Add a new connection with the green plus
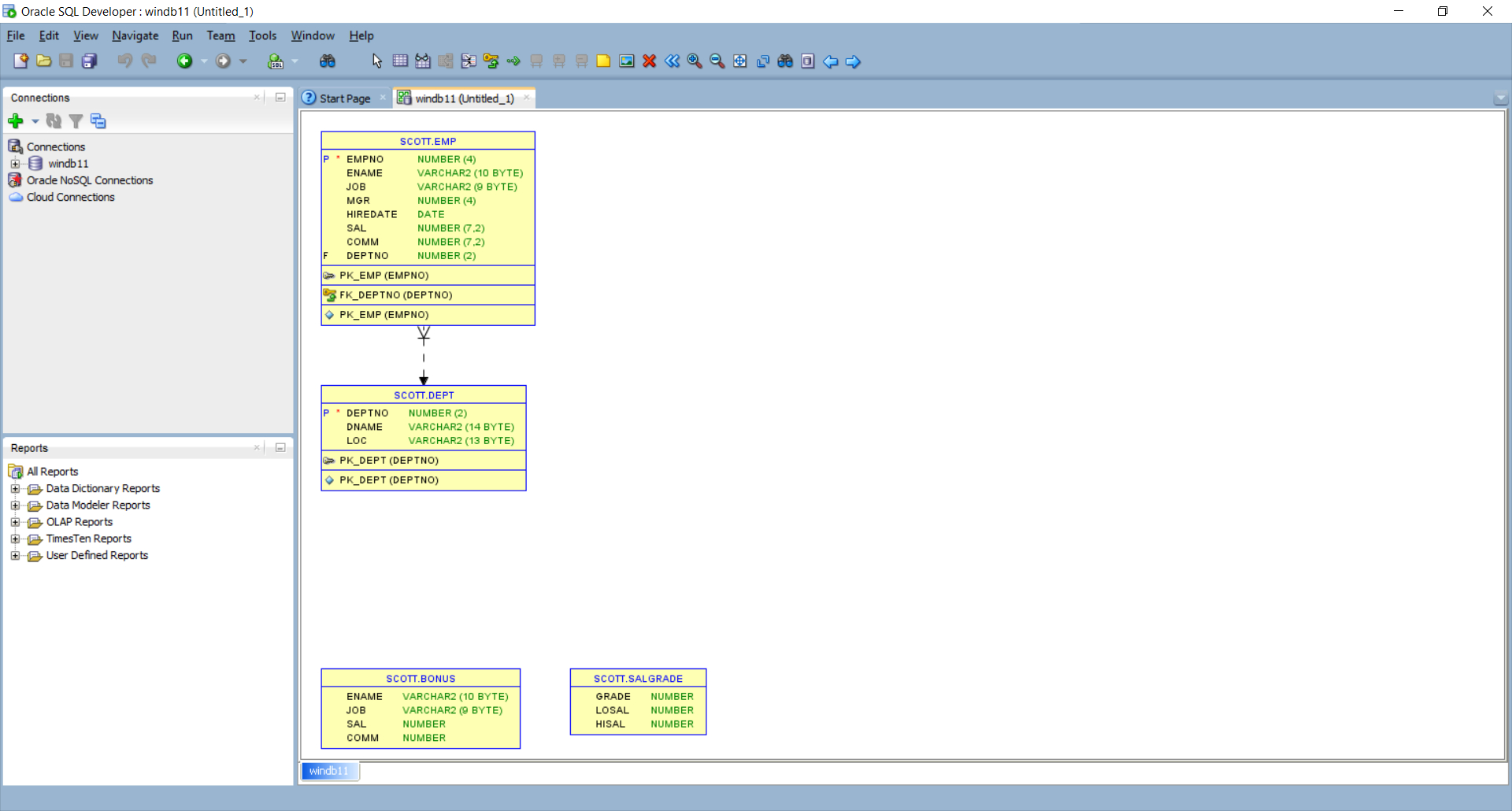This screenshot has height=811, width=1512. 16,121
